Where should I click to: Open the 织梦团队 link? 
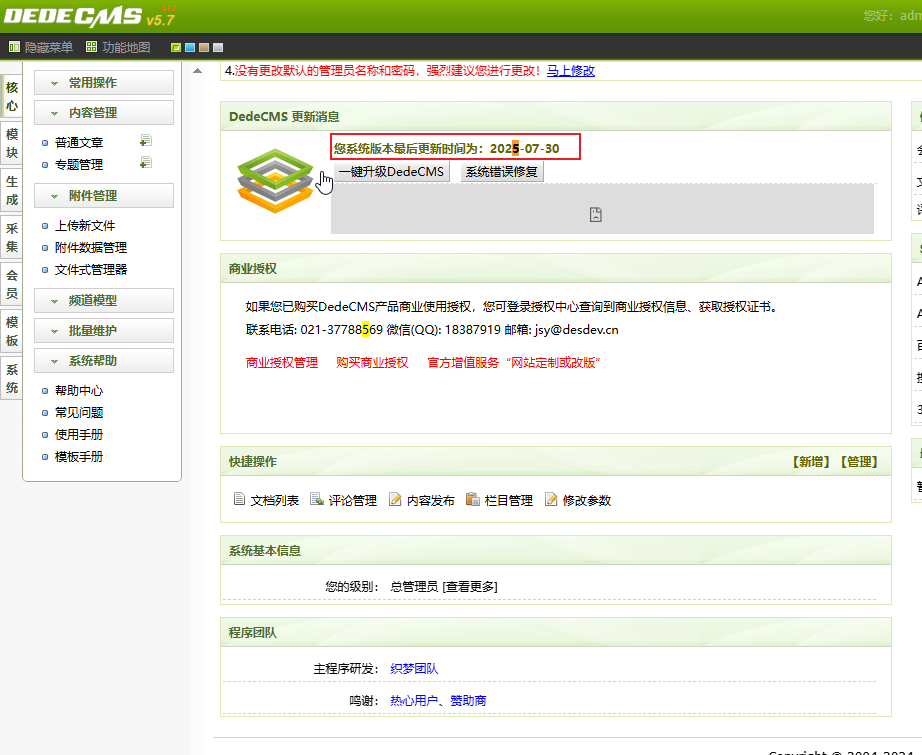414,669
